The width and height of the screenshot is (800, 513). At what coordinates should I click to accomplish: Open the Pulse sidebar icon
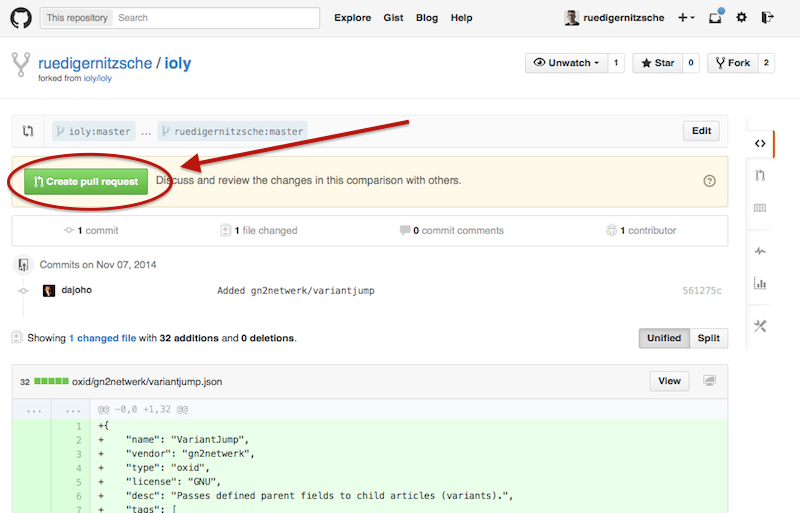[760, 251]
